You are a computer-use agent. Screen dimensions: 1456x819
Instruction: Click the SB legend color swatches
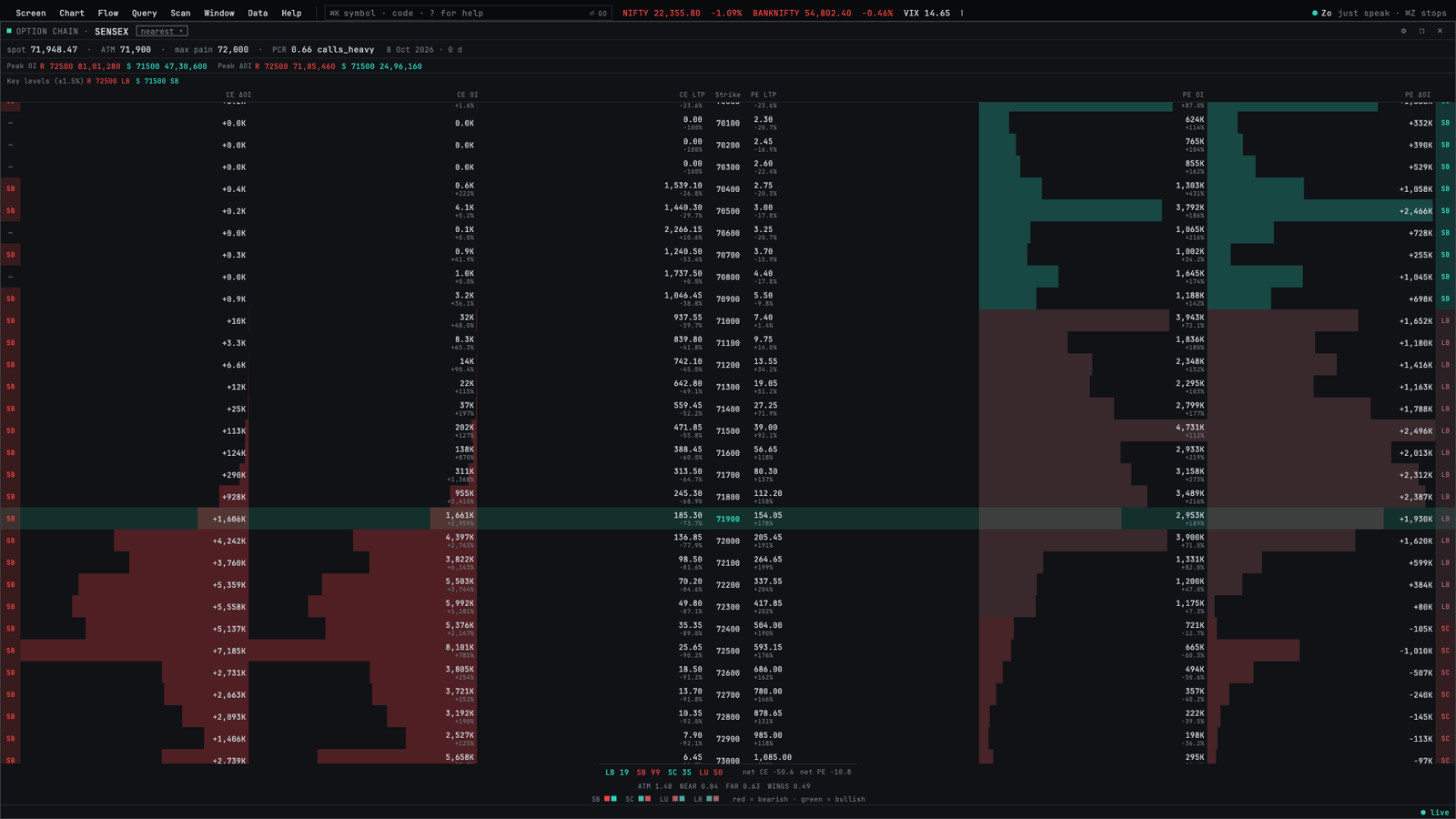tap(611, 799)
